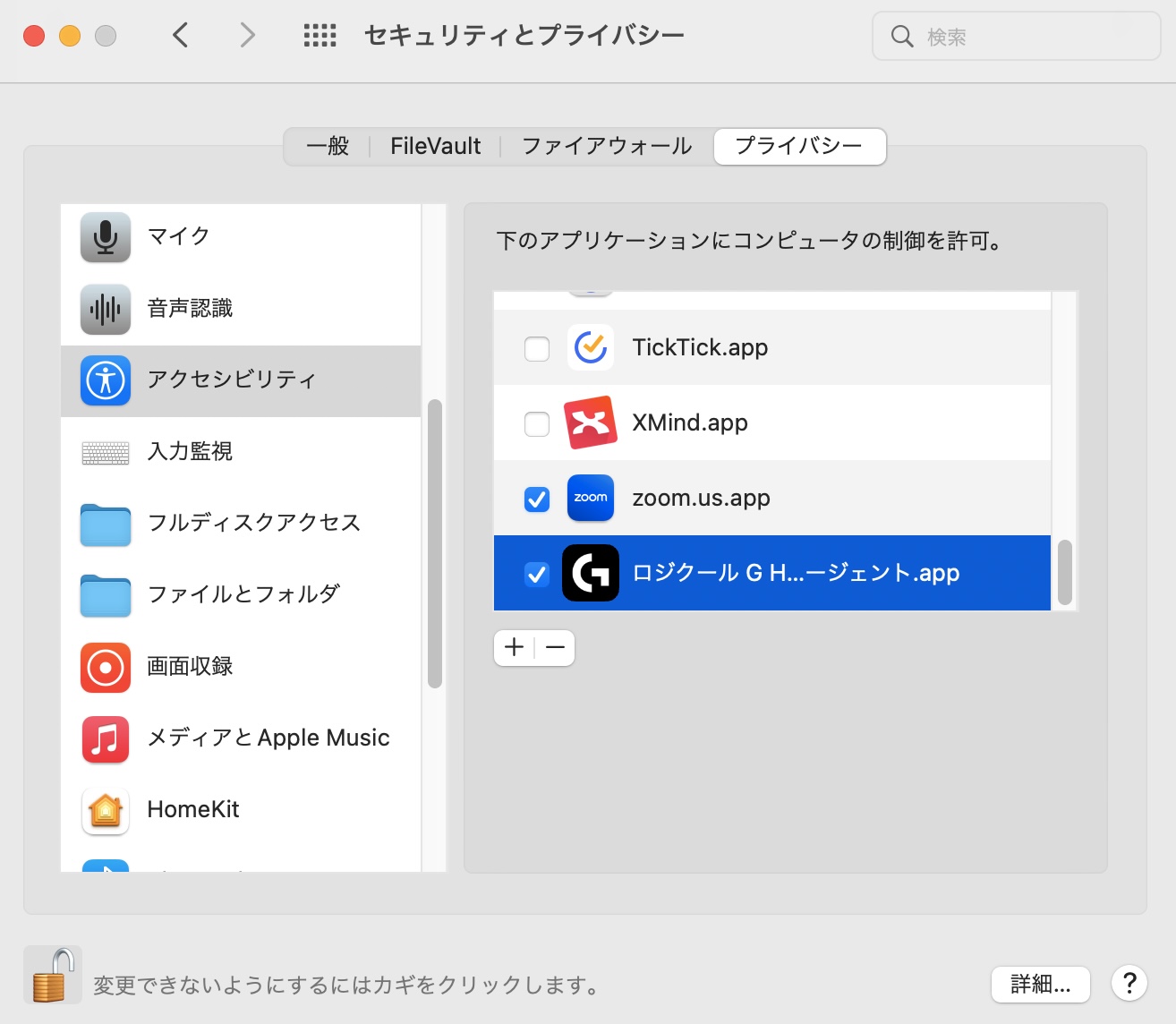Select the フルディスクアクセス label
The height and width of the screenshot is (1024, 1176).
253,524
